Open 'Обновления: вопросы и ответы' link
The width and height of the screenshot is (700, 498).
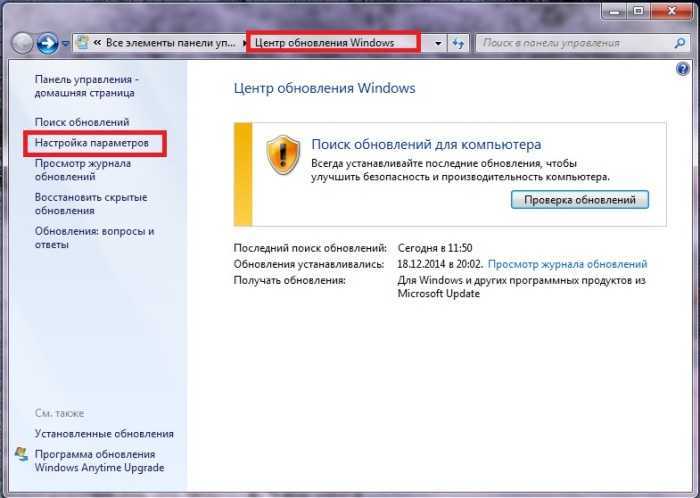coord(95,238)
